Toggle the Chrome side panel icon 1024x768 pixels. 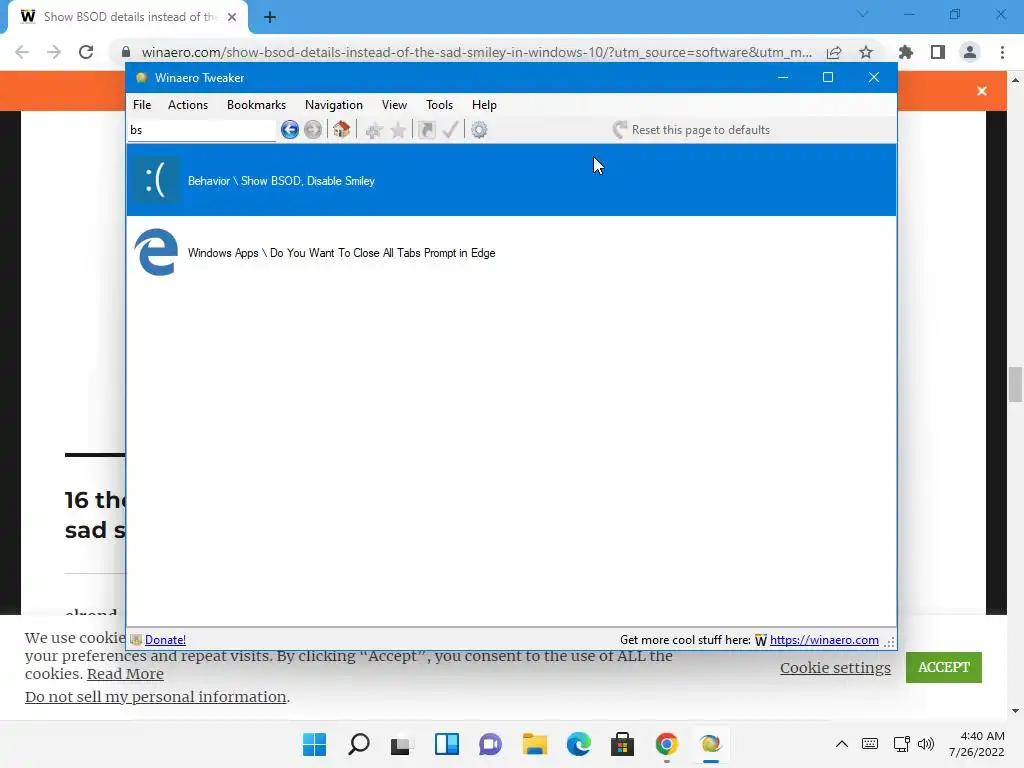coord(937,52)
